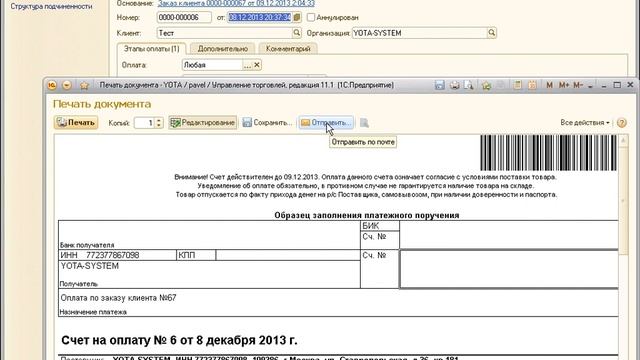
Task: Click the ИНН 772377867098 cell
Action: [x=118, y=255]
